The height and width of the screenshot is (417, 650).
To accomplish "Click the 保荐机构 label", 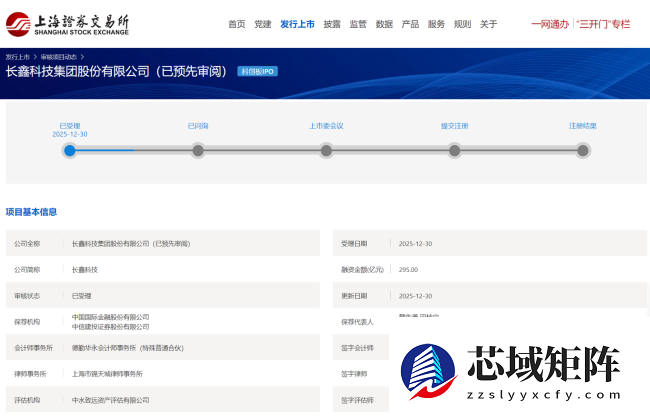I will coord(27,322).
